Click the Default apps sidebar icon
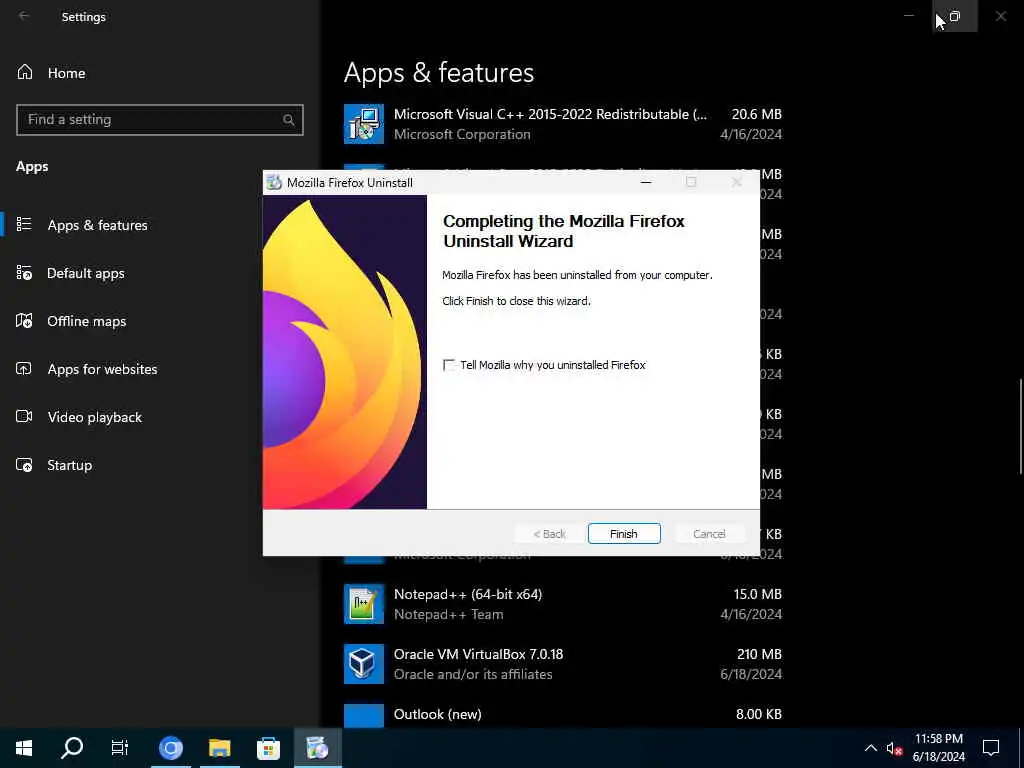 click(x=24, y=273)
